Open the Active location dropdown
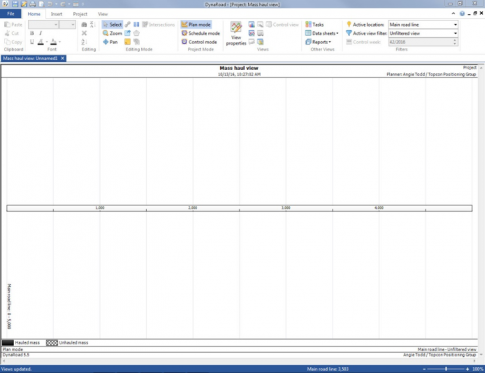 (x=423, y=25)
